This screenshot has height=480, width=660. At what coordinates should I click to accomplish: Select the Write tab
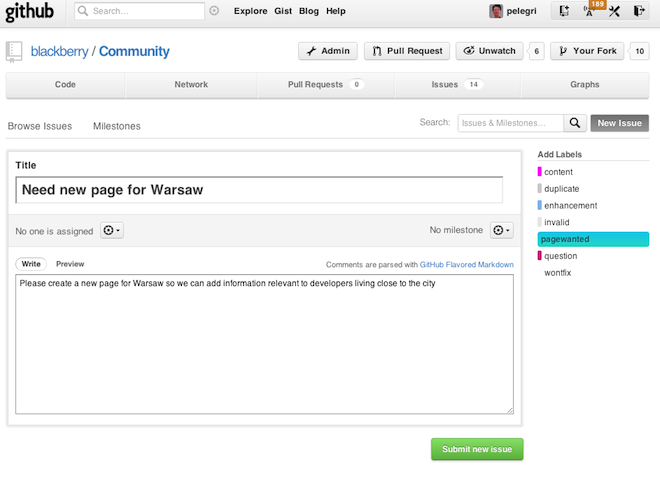pyautogui.click(x=31, y=264)
